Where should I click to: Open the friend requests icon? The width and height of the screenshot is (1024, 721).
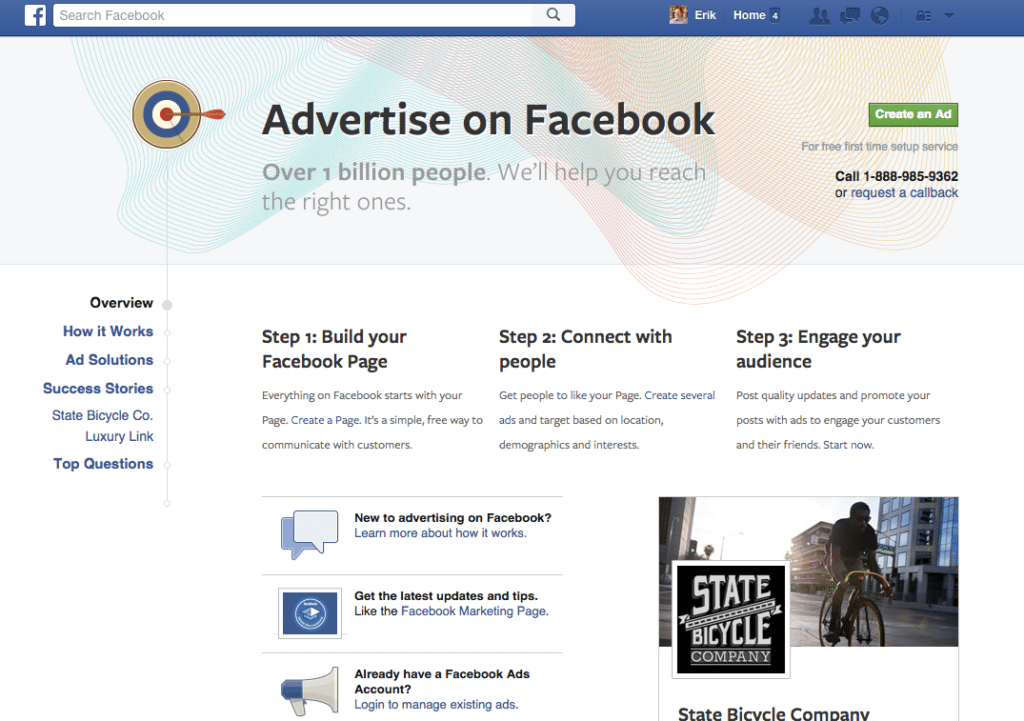(x=820, y=15)
